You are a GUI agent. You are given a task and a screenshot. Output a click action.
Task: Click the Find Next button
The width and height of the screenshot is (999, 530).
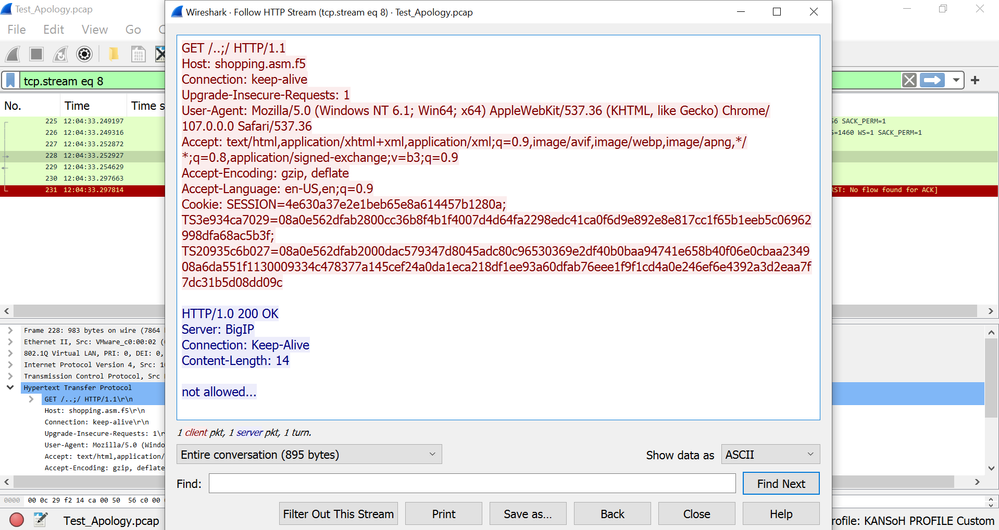point(781,483)
